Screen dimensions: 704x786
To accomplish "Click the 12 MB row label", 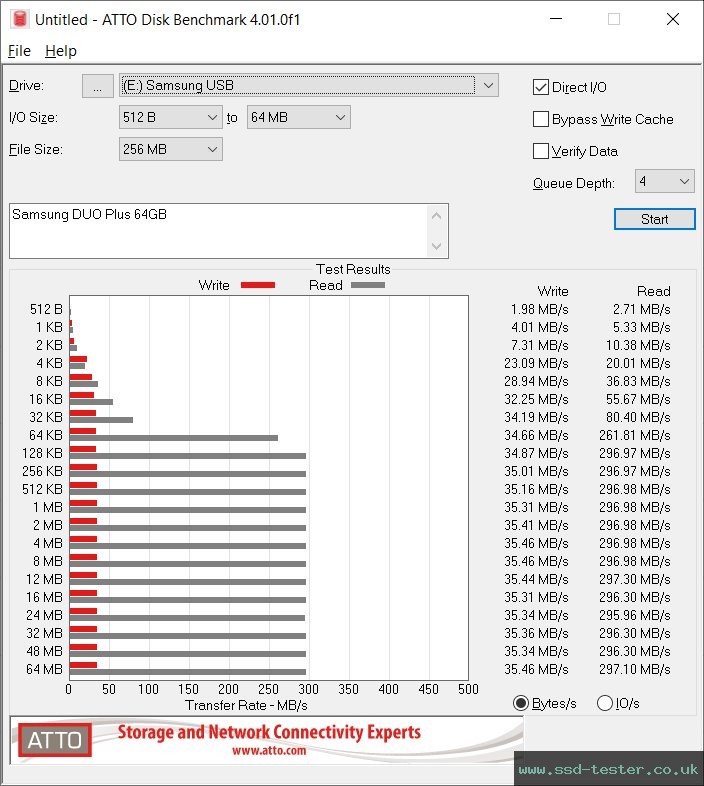I will click(x=44, y=579).
